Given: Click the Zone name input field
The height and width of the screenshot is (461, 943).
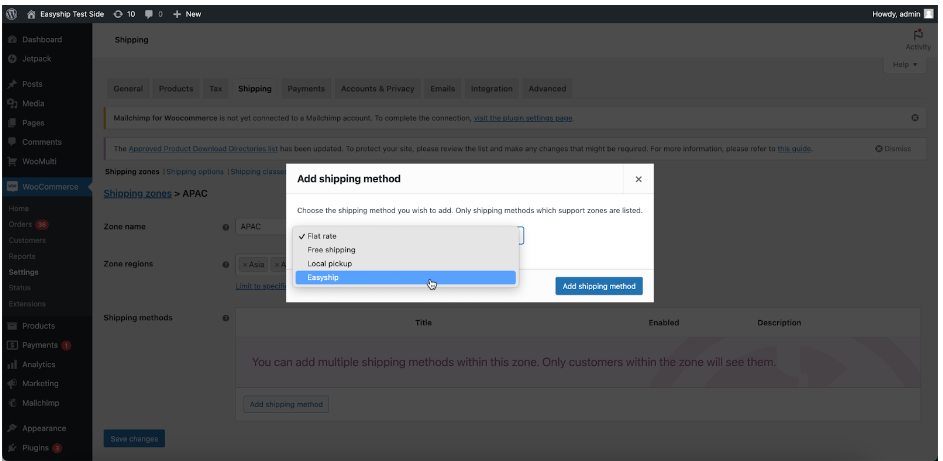Looking at the screenshot, I should point(261,227).
